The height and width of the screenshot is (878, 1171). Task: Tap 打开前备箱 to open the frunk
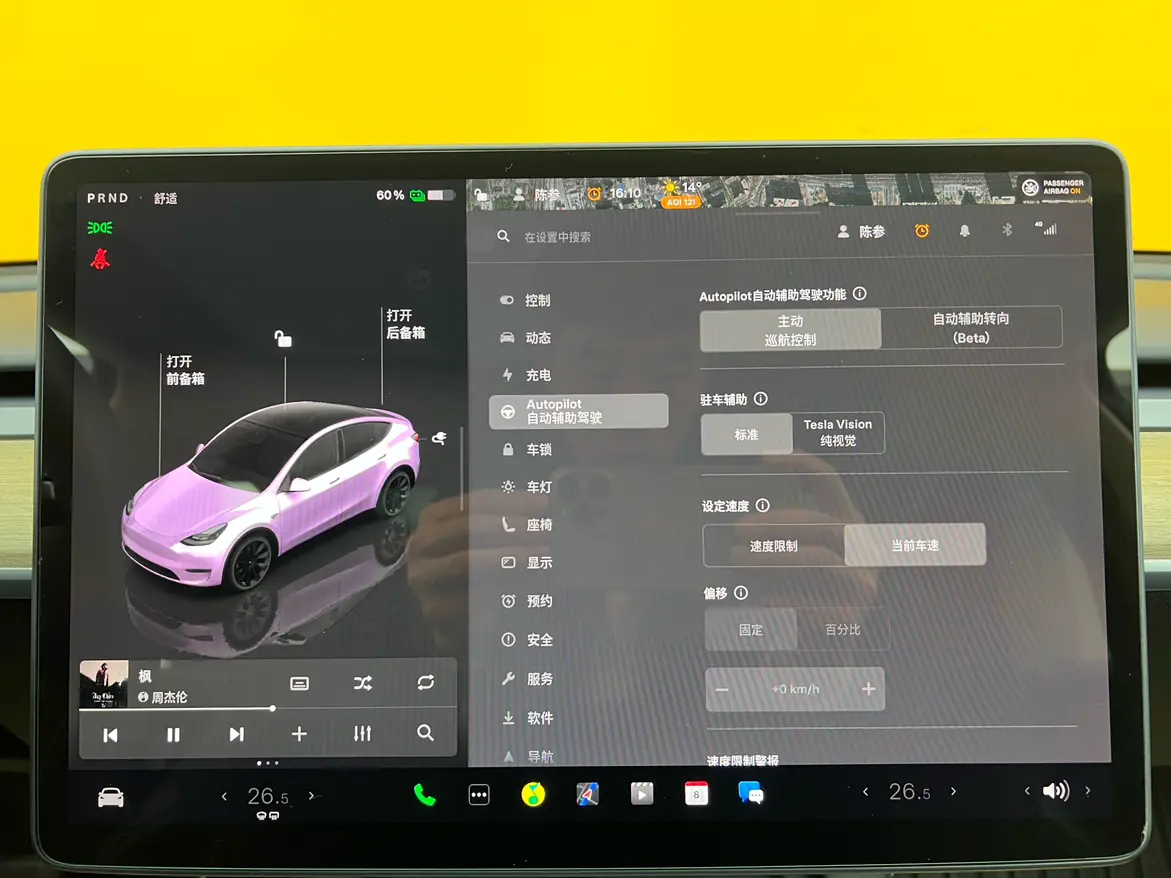[x=185, y=370]
